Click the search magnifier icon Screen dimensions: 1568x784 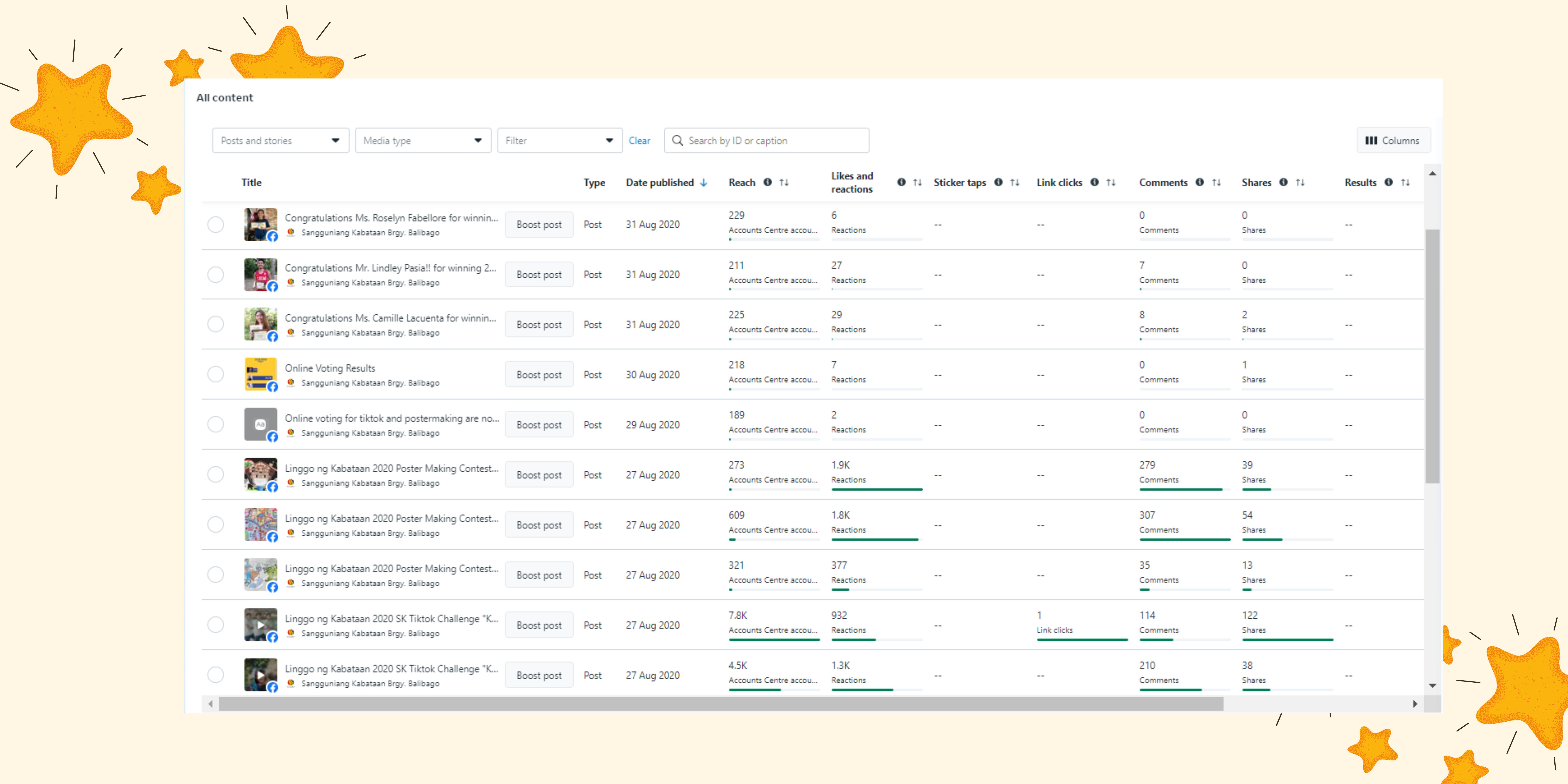pos(677,141)
